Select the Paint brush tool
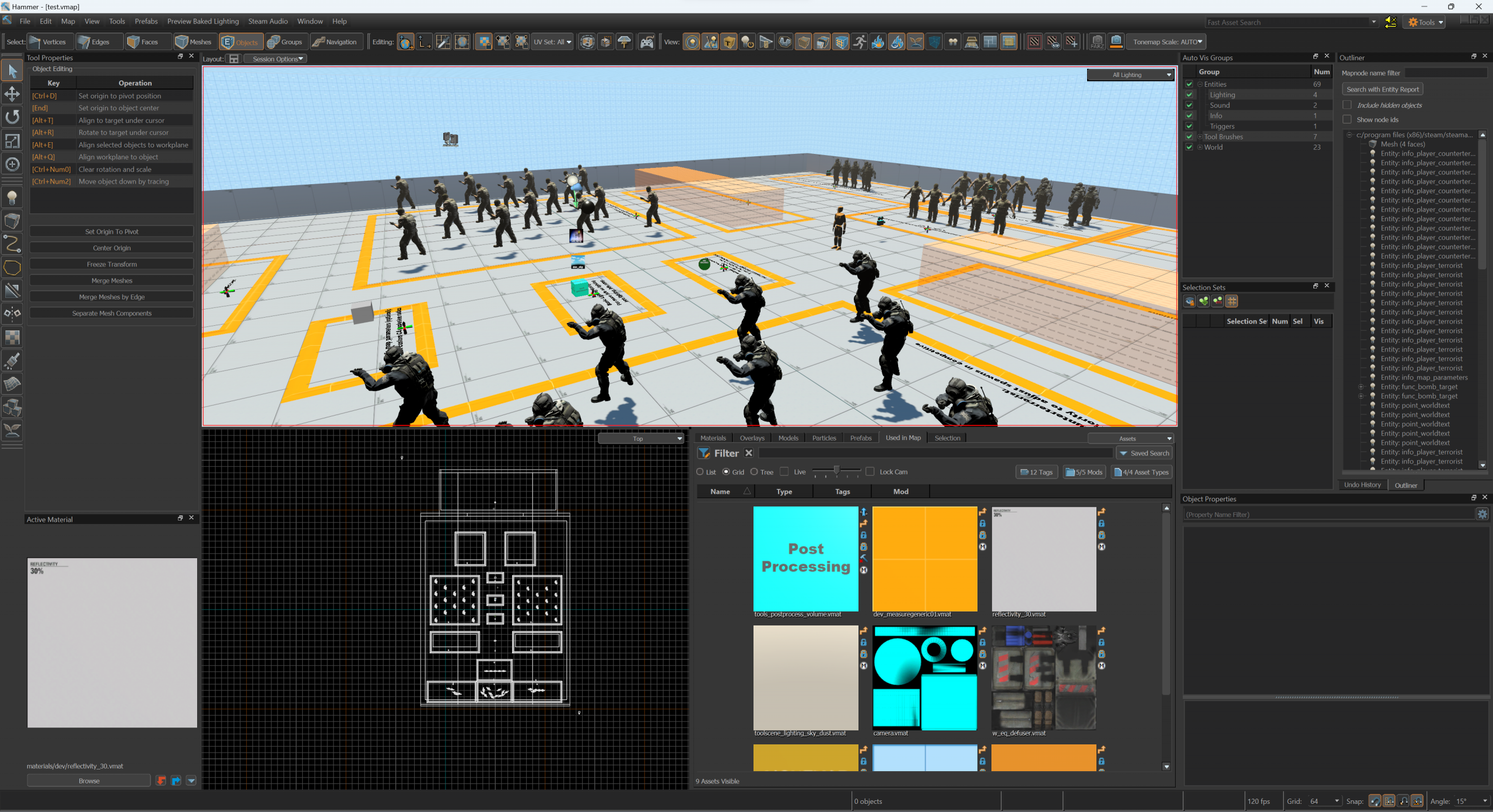Image resolution: width=1493 pixels, height=812 pixels. click(12, 361)
